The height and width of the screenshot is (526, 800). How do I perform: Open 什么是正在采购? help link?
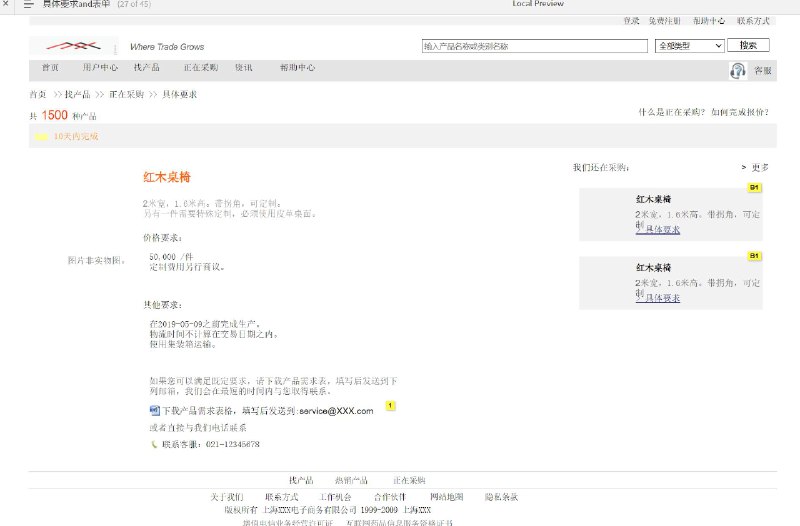point(671,112)
